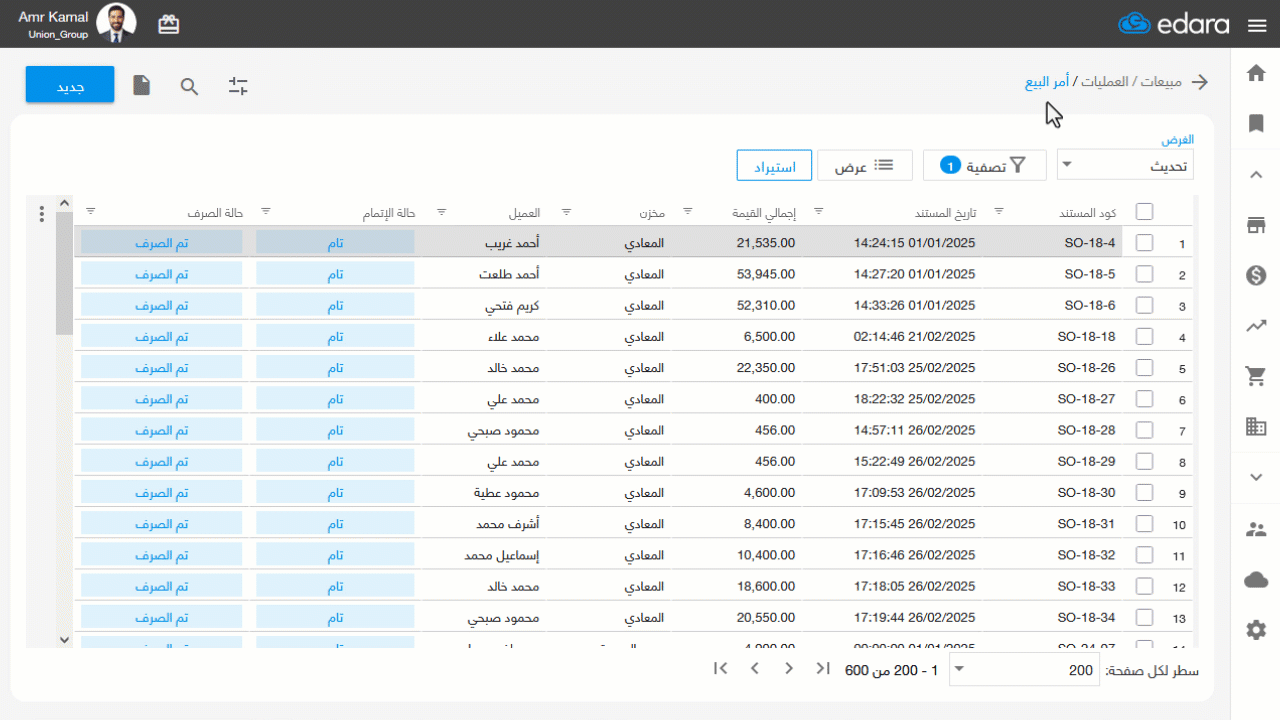This screenshot has height=720, width=1280.
Task: Open the settings gear sidebar icon
Action: pyautogui.click(x=1257, y=630)
